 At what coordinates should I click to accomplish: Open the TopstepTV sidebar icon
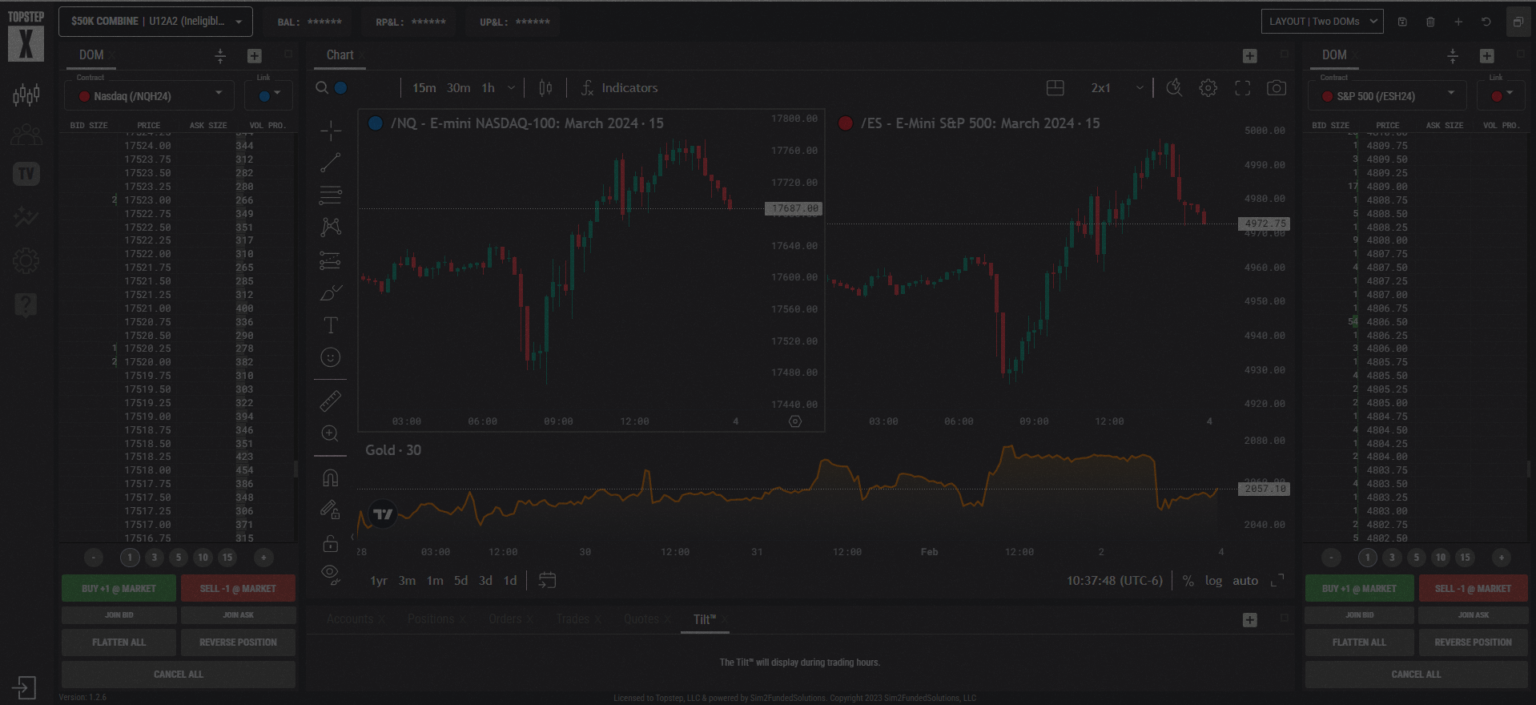[x=25, y=173]
